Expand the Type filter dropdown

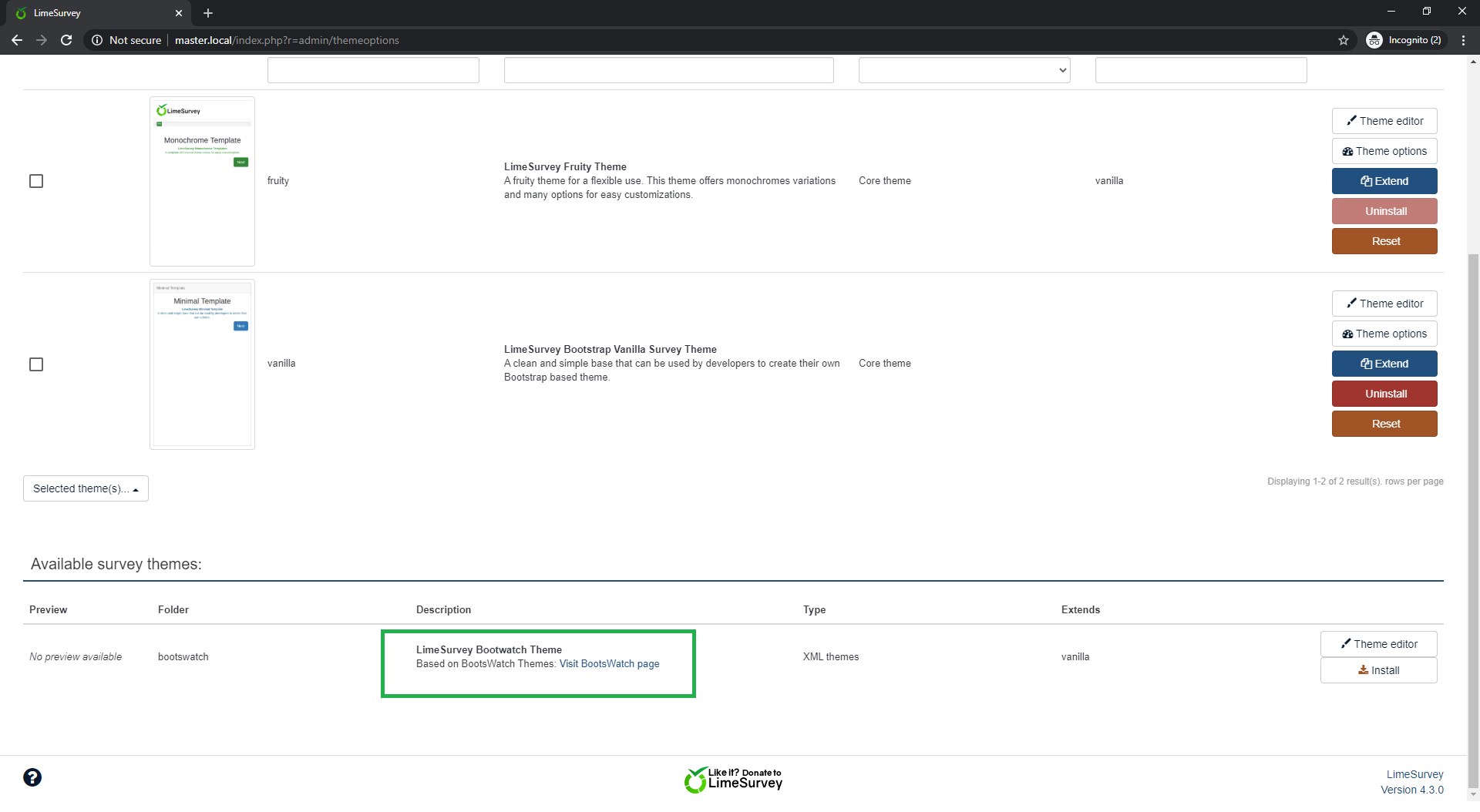[x=964, y=70]
